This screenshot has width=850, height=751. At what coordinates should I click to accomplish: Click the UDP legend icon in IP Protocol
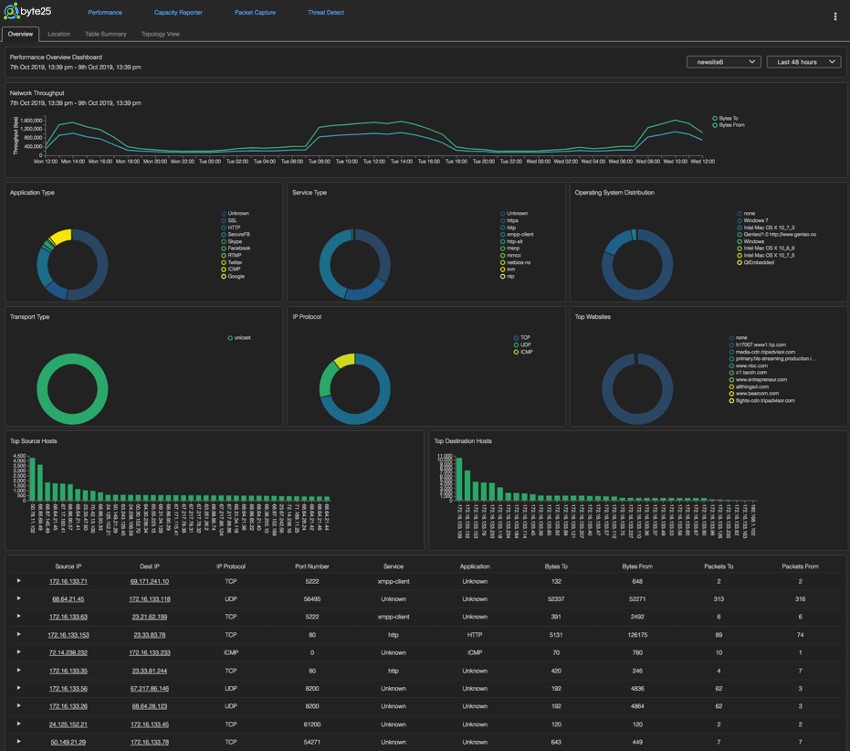tap(515, 345)
